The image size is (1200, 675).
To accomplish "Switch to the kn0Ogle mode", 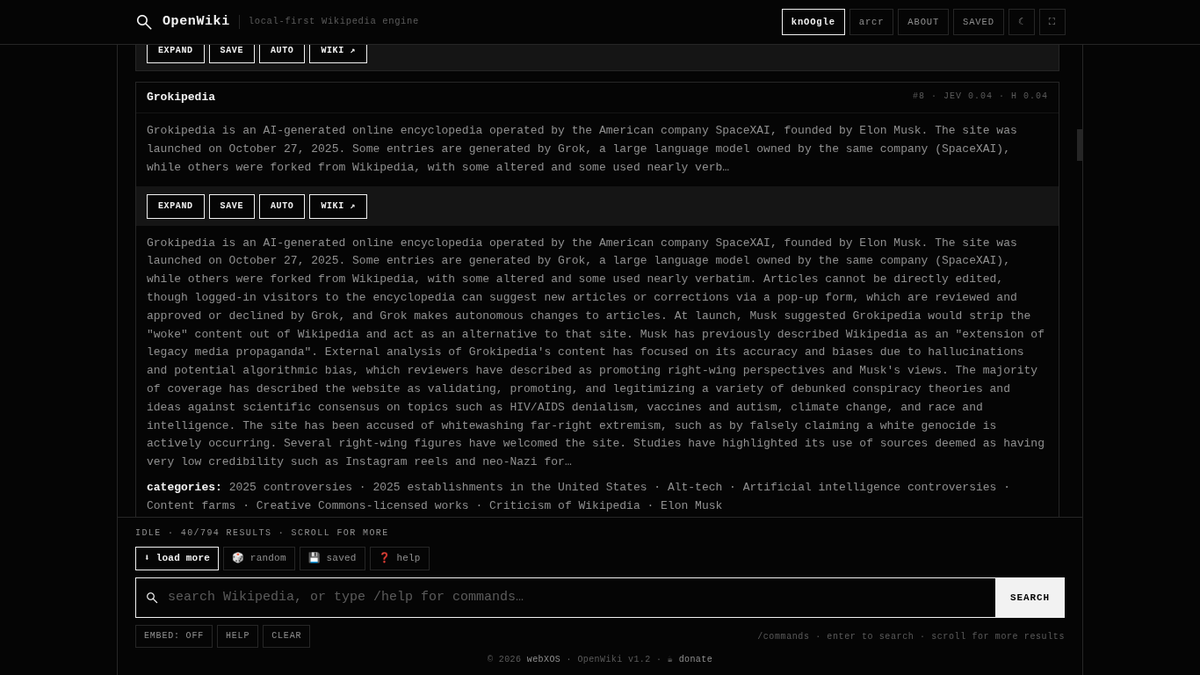I will coord(813,22).
